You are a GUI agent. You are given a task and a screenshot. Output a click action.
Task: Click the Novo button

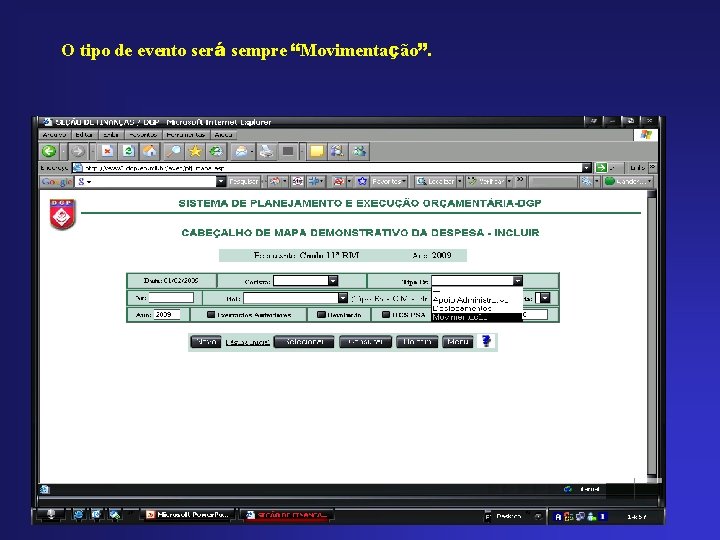point(206,342)
